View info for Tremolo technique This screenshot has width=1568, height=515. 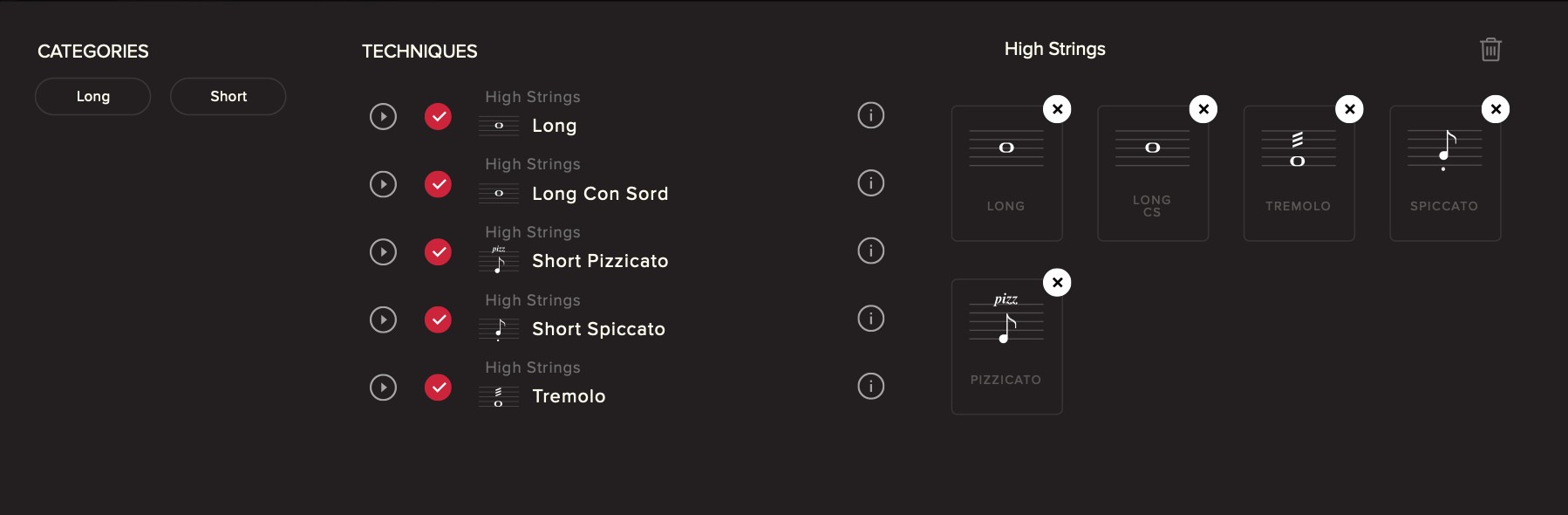coord(870,386)
